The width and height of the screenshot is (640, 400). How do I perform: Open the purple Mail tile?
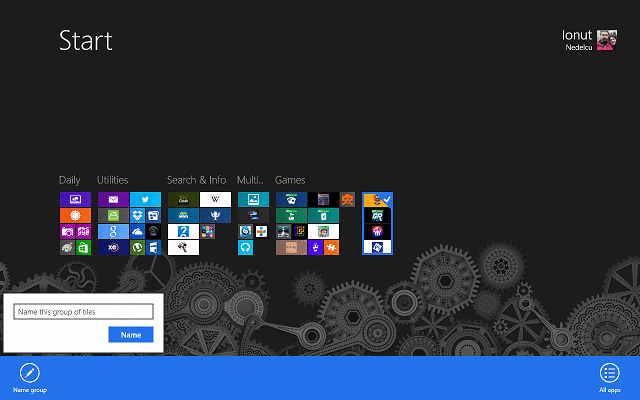tap(113, 199)
